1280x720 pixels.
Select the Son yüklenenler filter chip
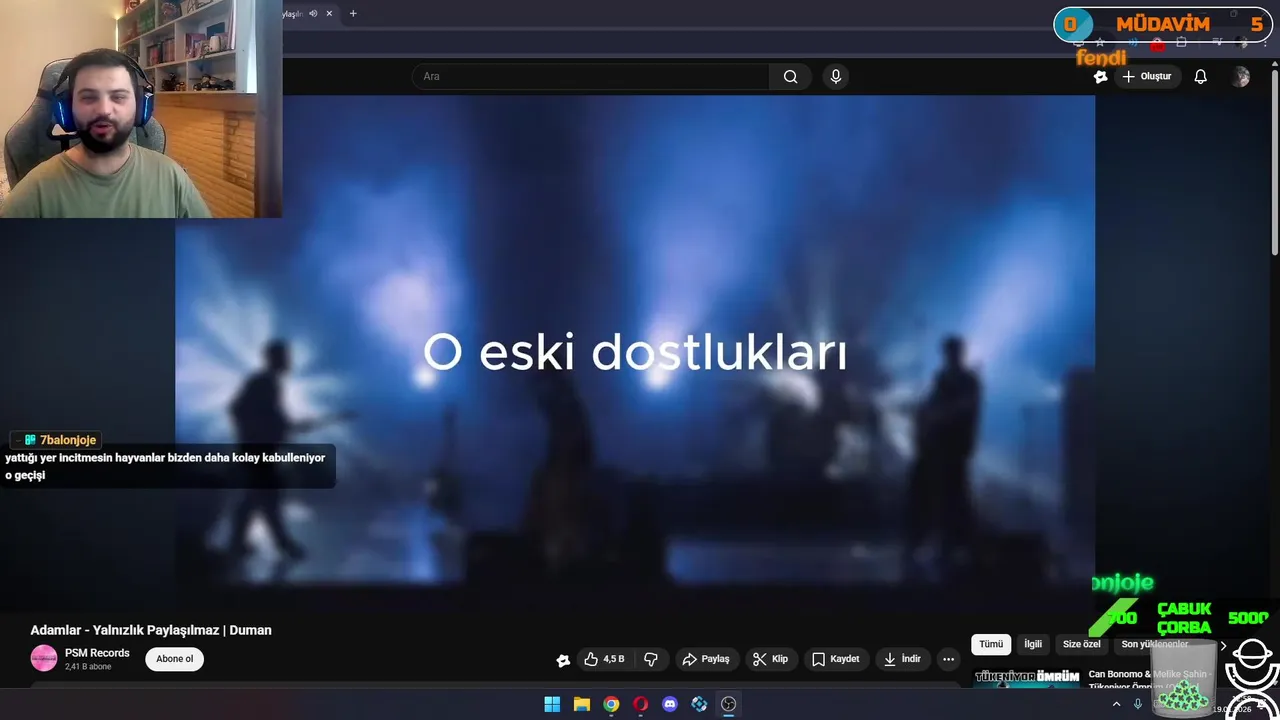point(1155,645)
